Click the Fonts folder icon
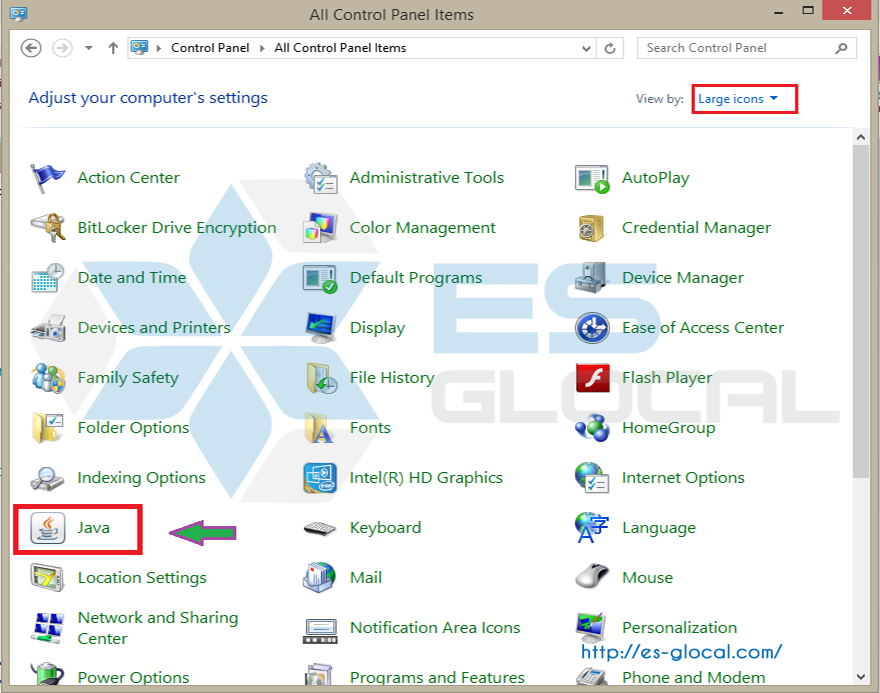The width and height of the screenshot is (880, 693). [x=319, y=428]
